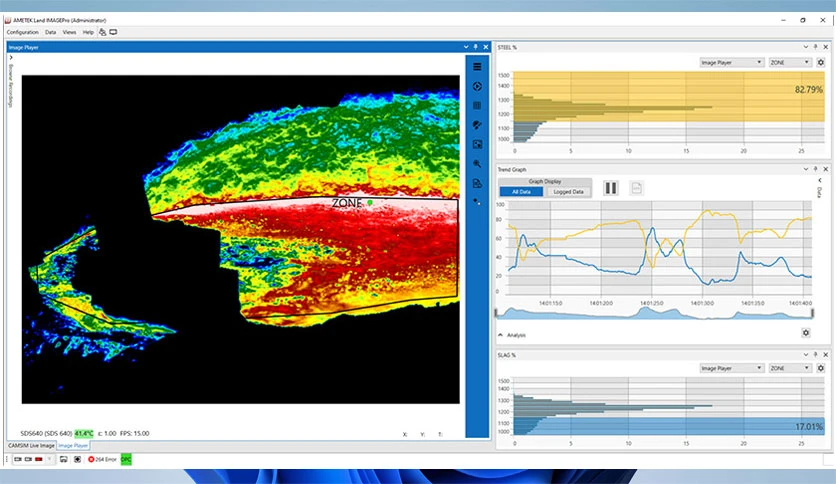The height and width of the screenshot is (484, 836).
Task: Open Image Player source dropdown in SLAG % panel
Action: [731, 368]
